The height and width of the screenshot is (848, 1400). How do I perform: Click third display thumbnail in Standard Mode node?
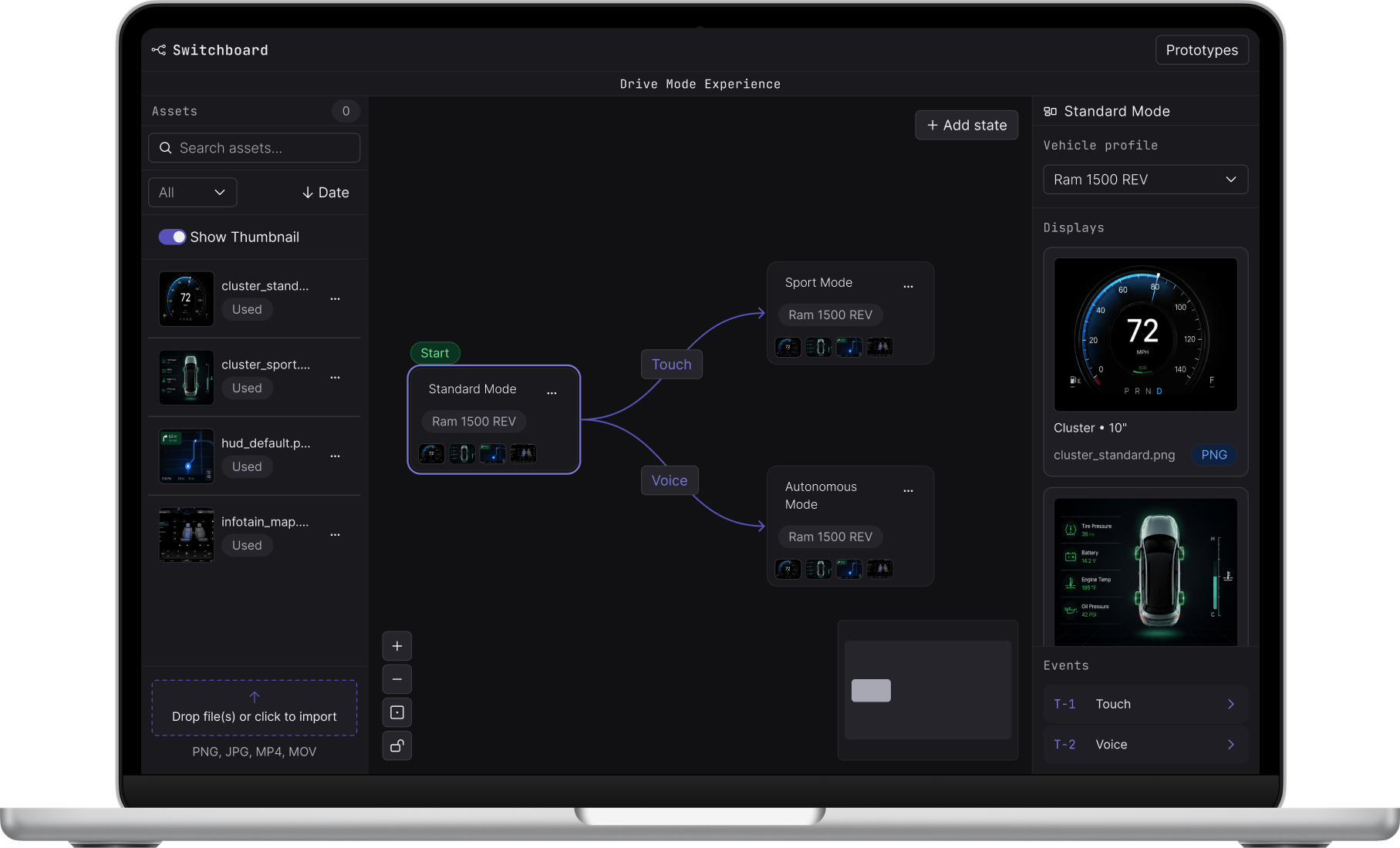(493, 453)
